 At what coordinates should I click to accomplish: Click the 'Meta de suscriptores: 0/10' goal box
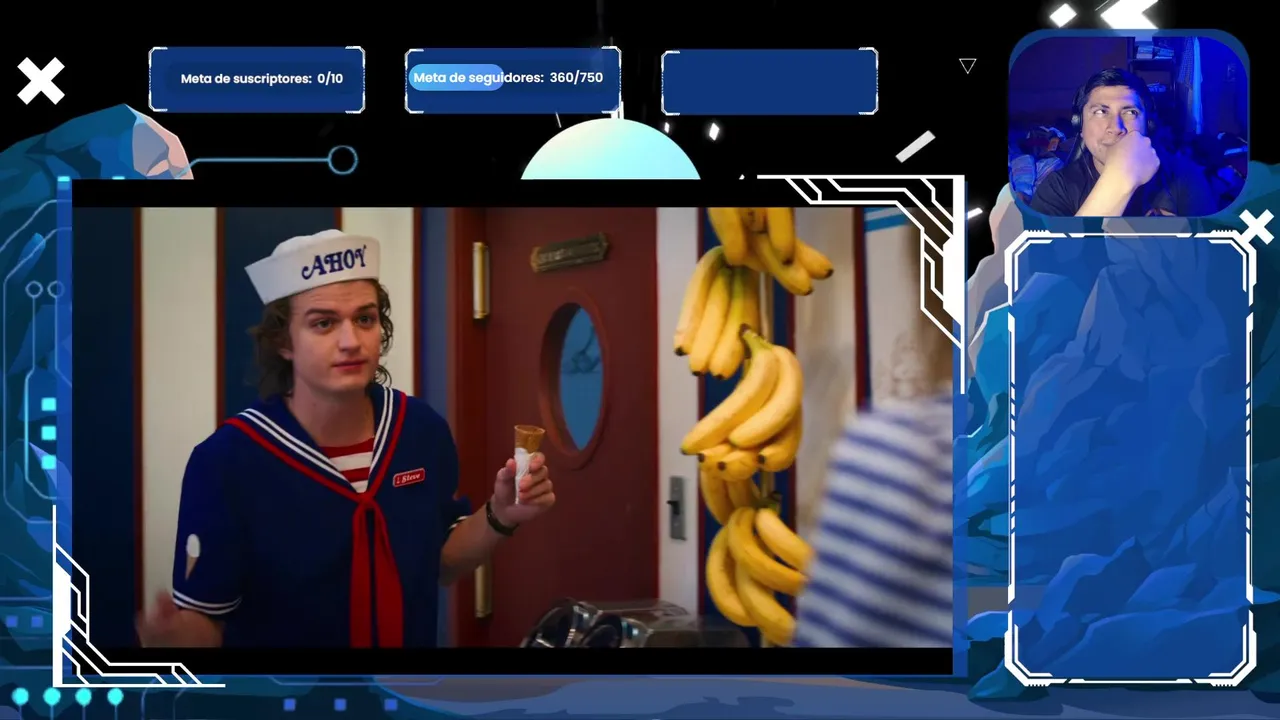tap(257, 79)
